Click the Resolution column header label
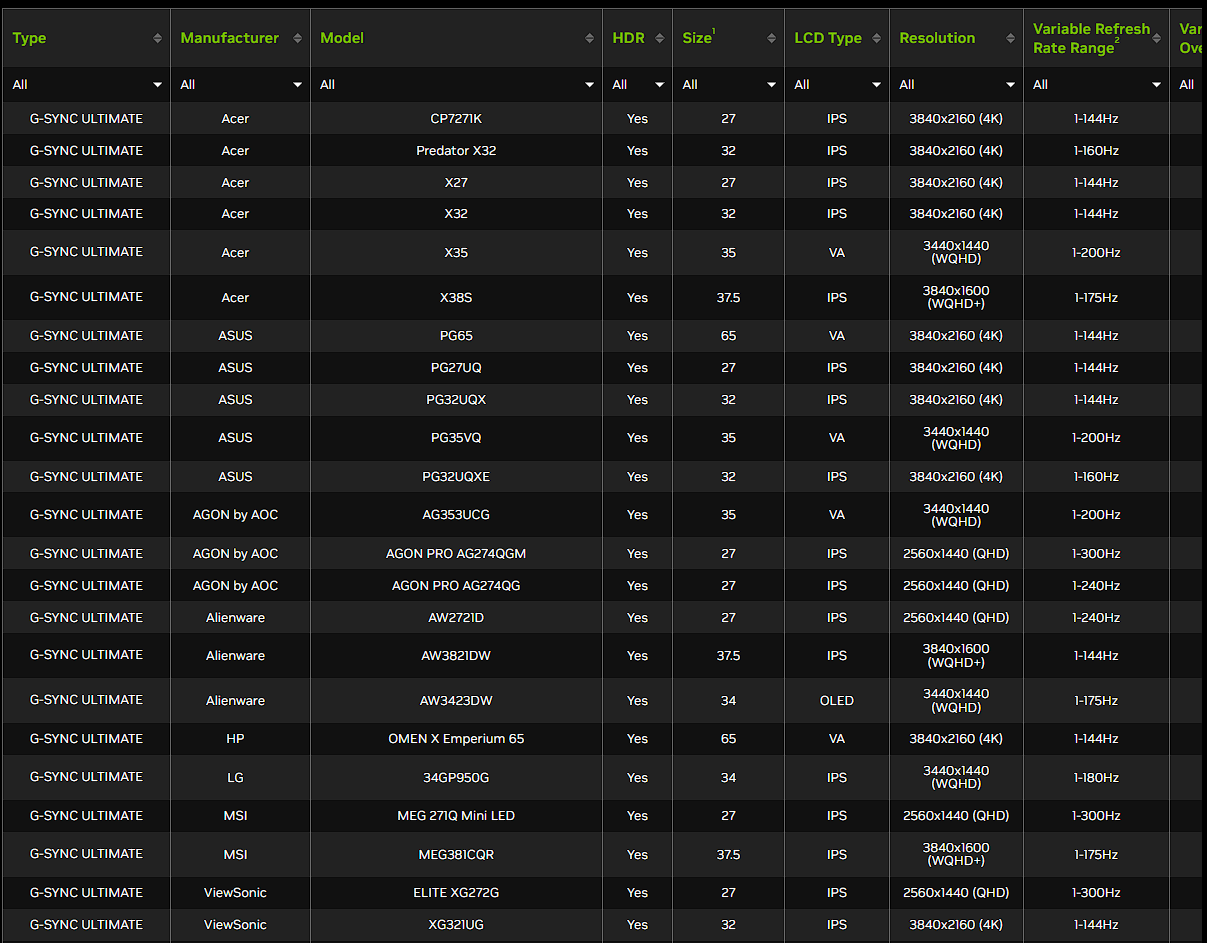The image size is (1207, 943). (x=937, y=38)
